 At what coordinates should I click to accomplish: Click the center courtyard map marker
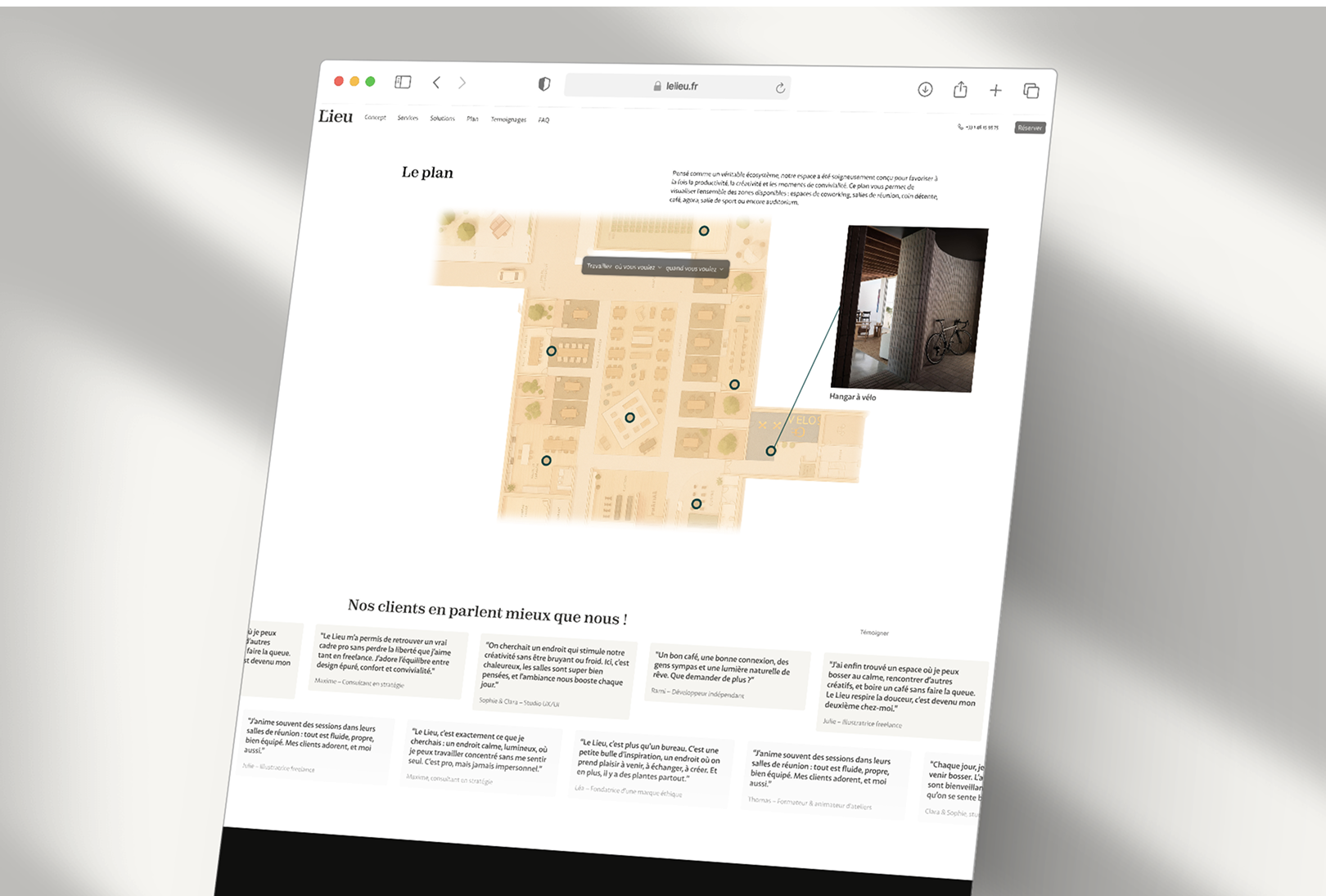(629, 417)
